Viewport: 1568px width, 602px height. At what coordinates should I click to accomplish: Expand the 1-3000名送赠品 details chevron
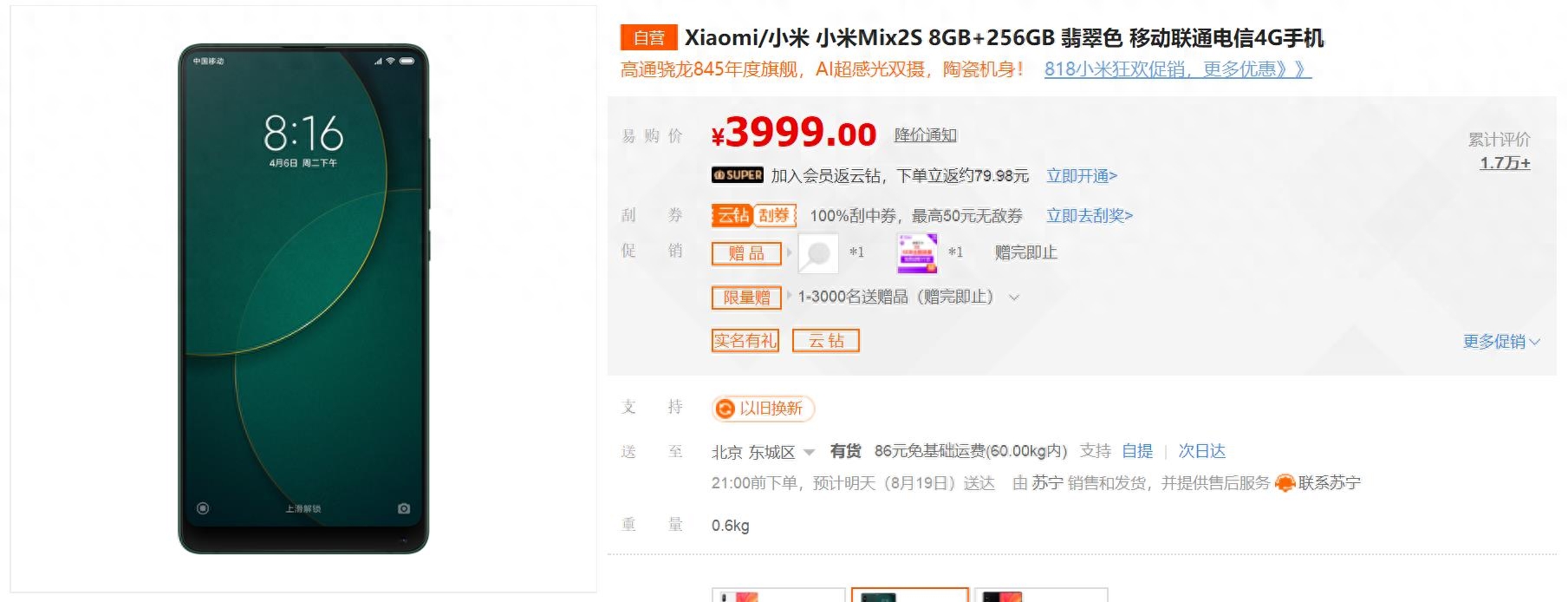1014,298
